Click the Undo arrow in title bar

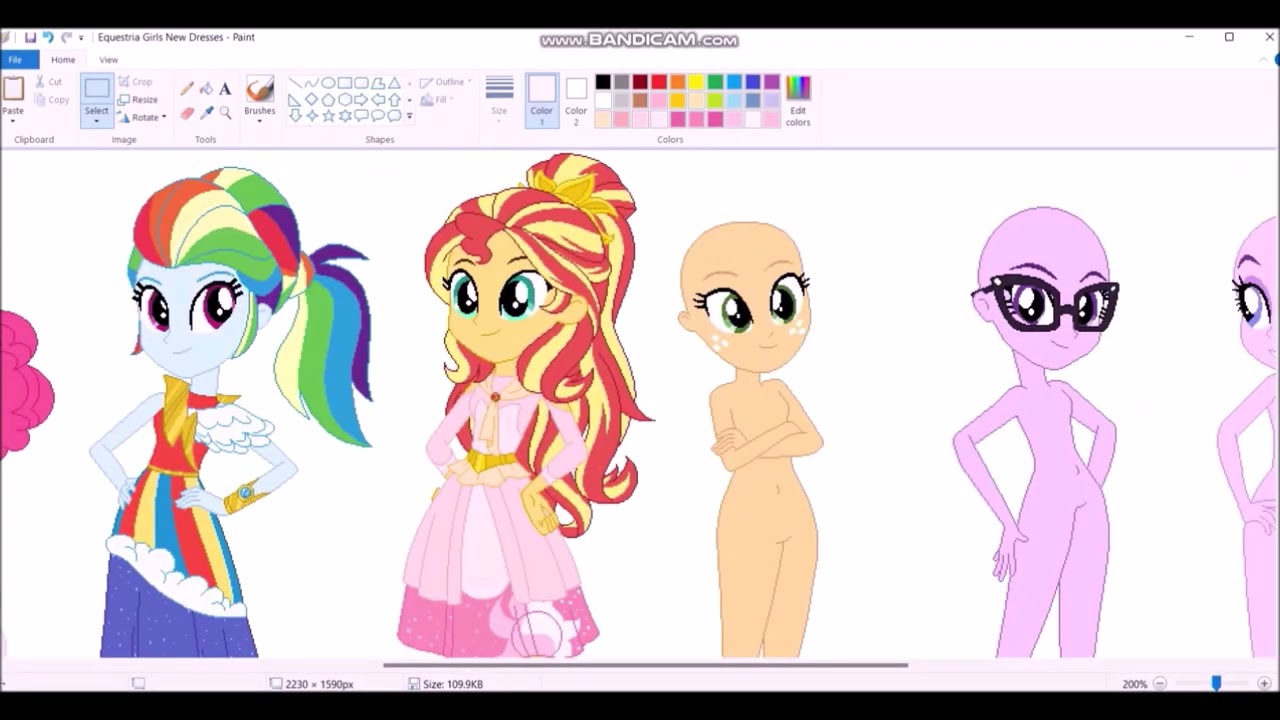tap(47, 37)
